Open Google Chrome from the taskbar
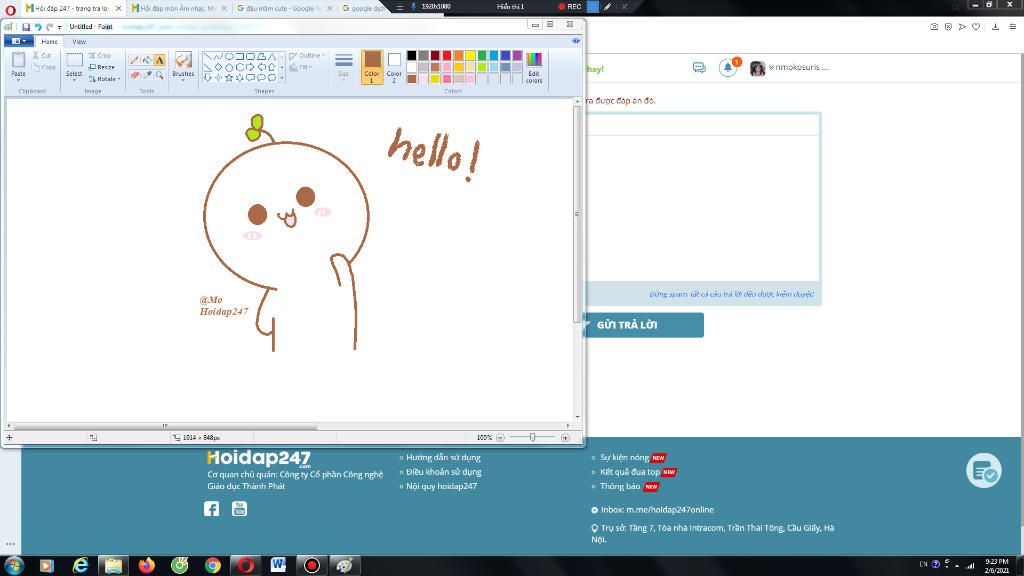1024x576 pixels. click(x=213, y=565)
